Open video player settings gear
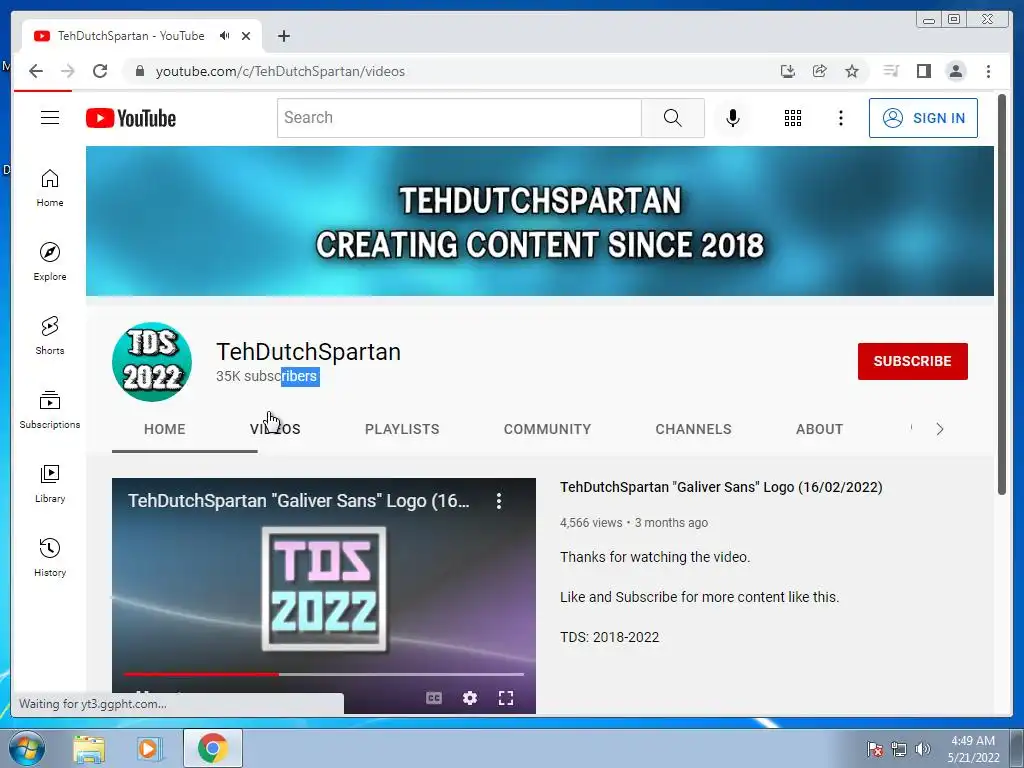The image size is (1024, 768). [470, 698]
